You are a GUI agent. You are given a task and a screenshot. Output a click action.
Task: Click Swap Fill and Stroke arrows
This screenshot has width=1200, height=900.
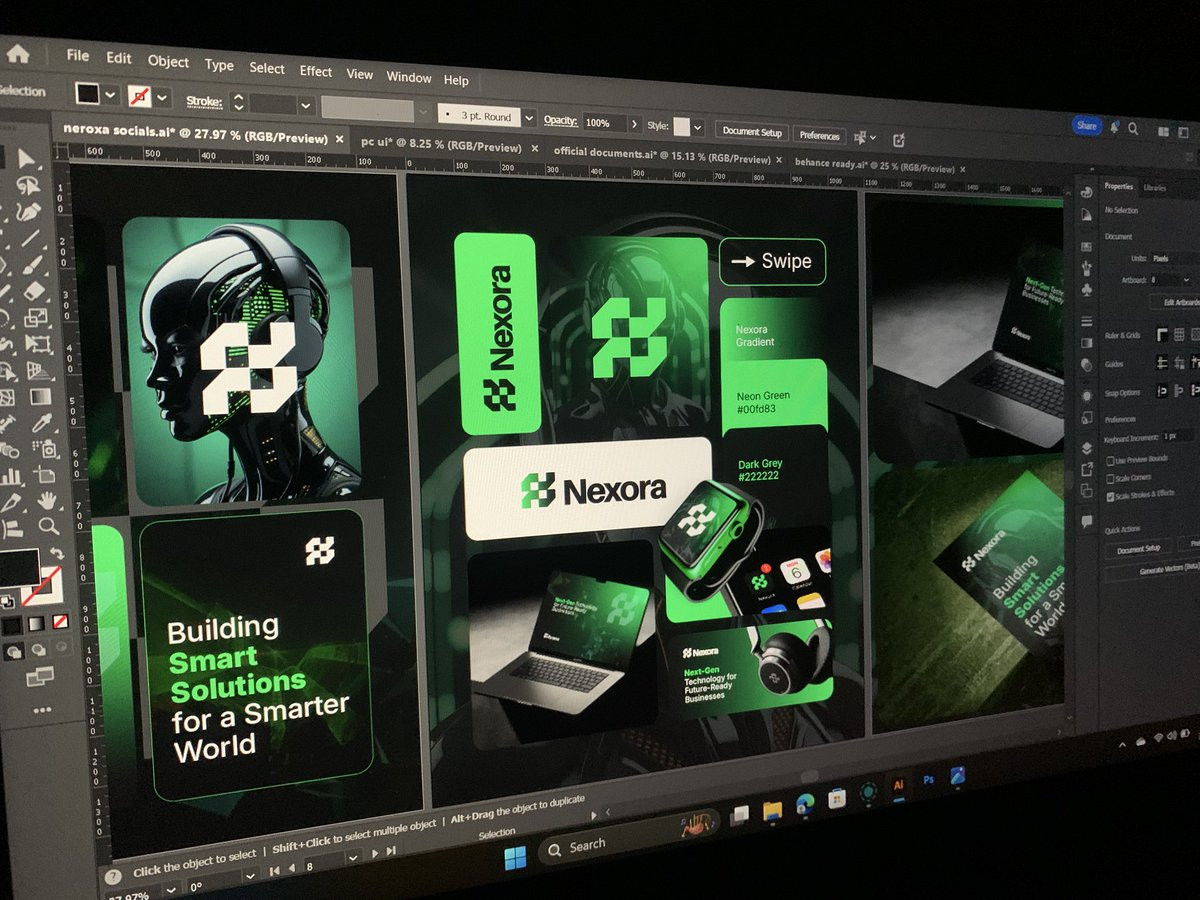click(57, 552)
